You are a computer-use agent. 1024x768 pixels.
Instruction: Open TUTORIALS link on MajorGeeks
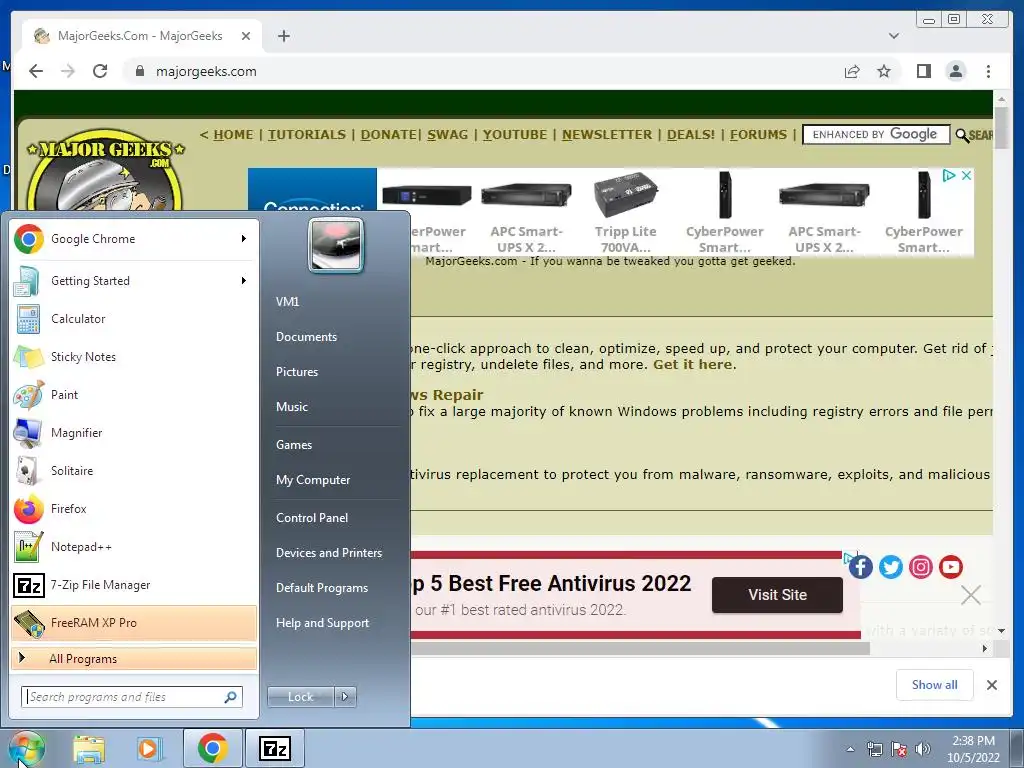(x=307, y=135)
